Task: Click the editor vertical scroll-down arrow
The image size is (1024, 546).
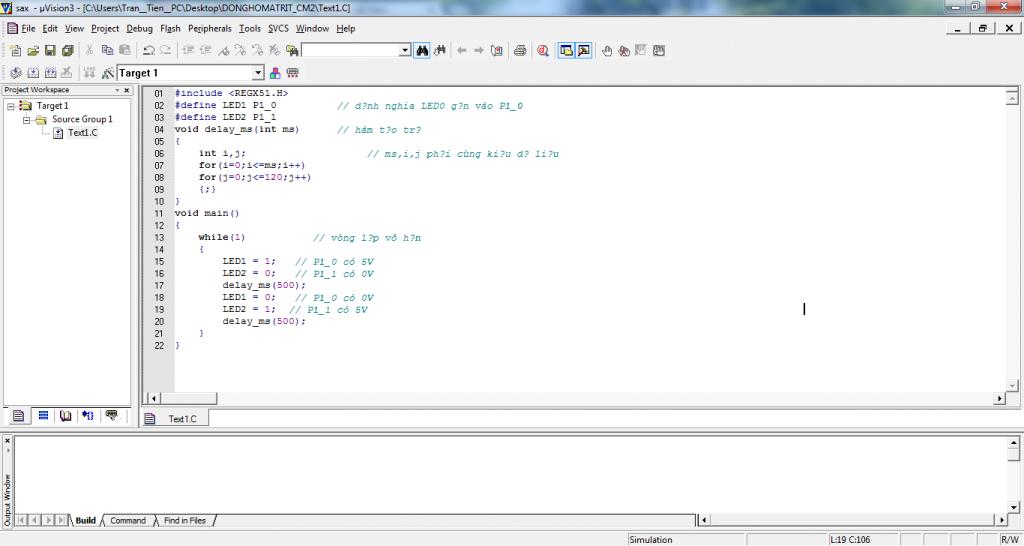Action: pyautogui.click(x=1012, y=385)
